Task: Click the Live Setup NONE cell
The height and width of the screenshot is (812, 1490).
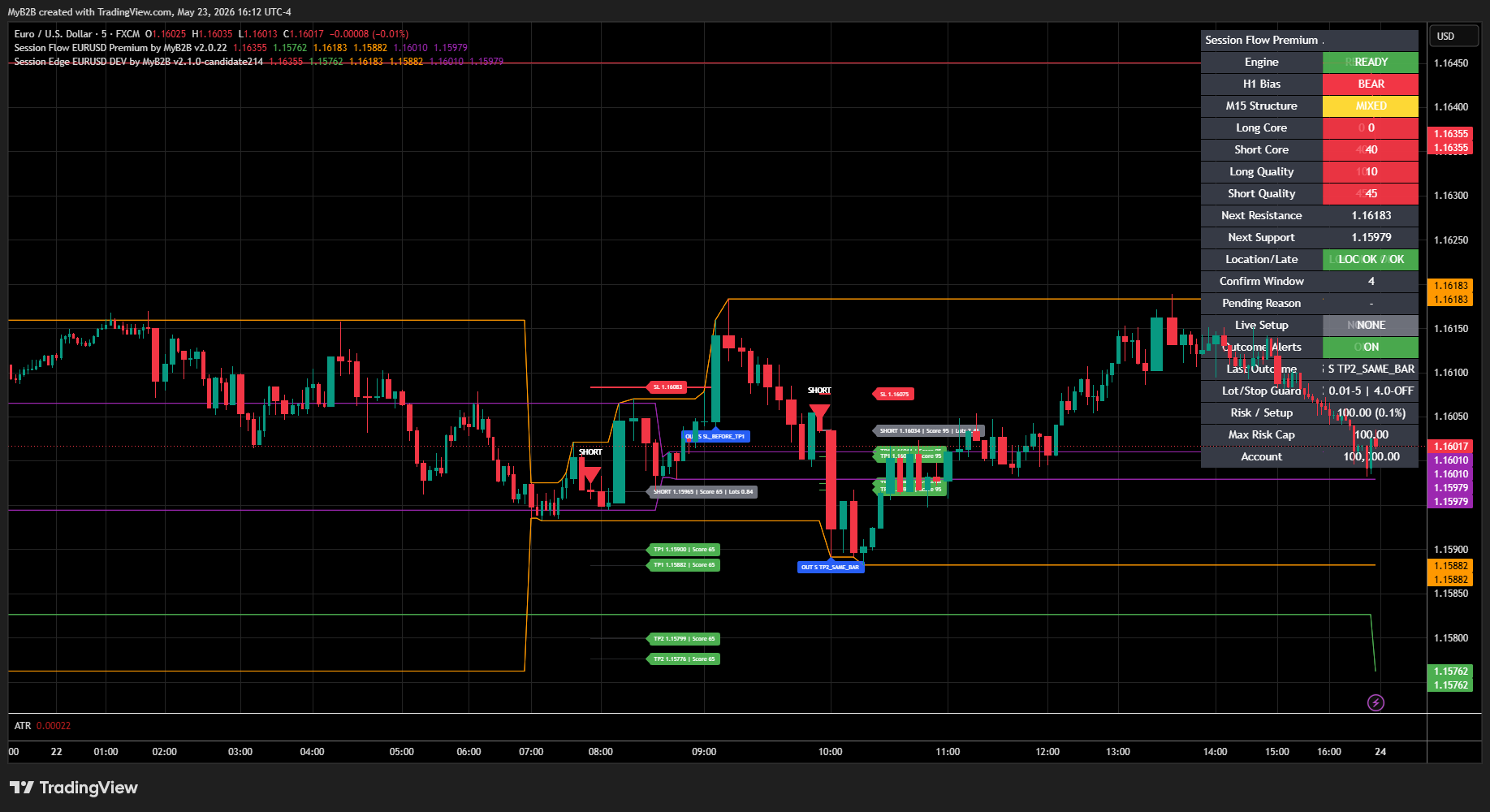Action: tap(1371, 325)
